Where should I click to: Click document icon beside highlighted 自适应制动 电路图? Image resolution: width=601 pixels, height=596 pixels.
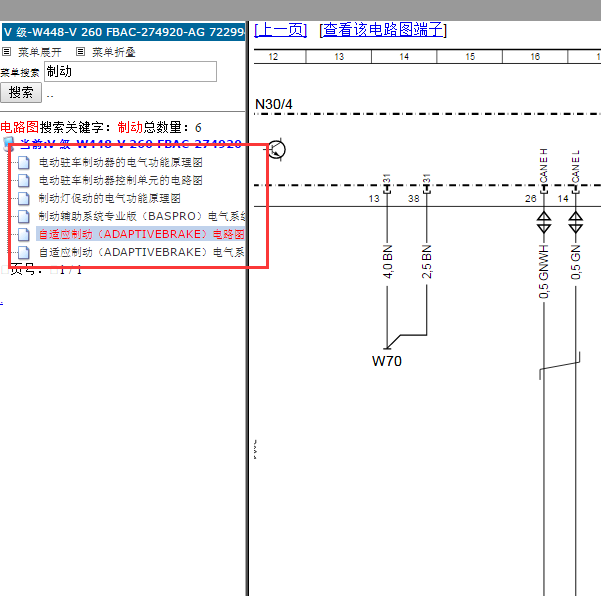[24, 234]
